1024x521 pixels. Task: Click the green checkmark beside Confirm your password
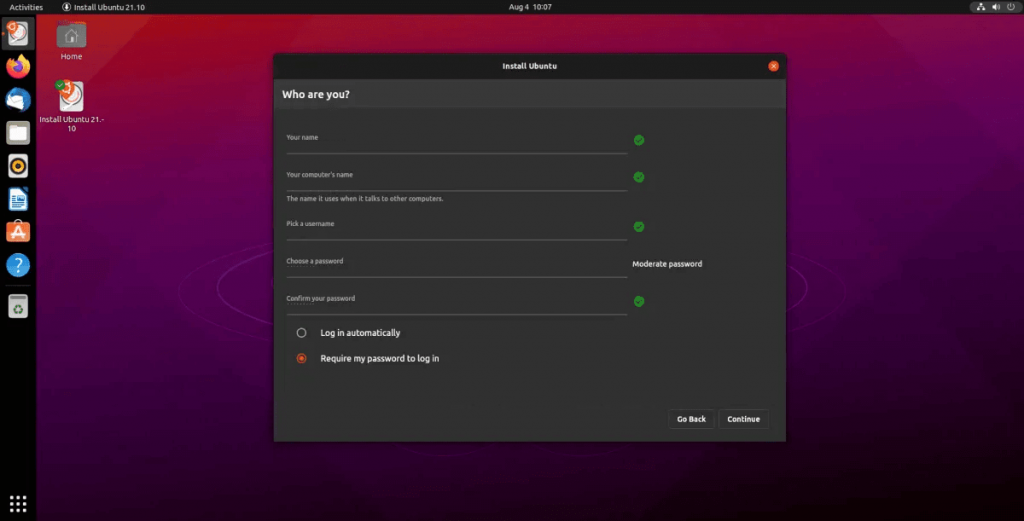(x=639, y=301)
